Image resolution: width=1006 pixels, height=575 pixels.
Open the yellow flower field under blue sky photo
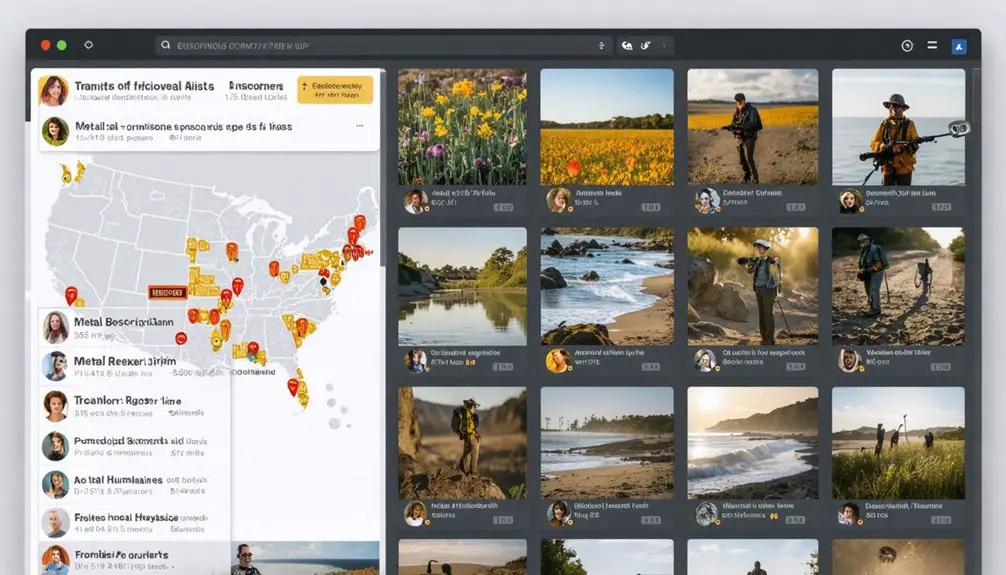[607, 127]
